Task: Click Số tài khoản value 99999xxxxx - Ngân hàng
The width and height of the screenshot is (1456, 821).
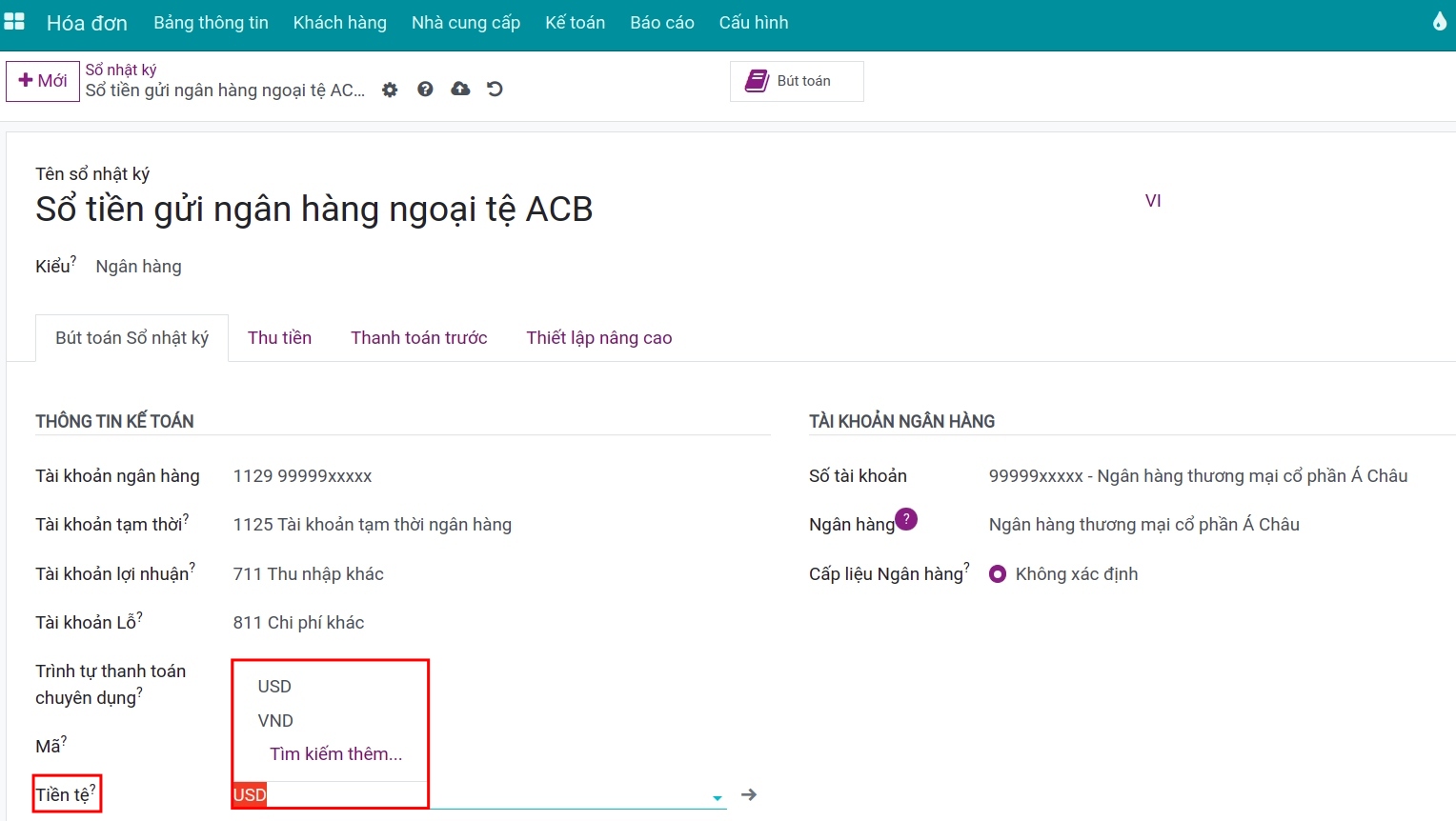Action: click(x=1198, y=476)
